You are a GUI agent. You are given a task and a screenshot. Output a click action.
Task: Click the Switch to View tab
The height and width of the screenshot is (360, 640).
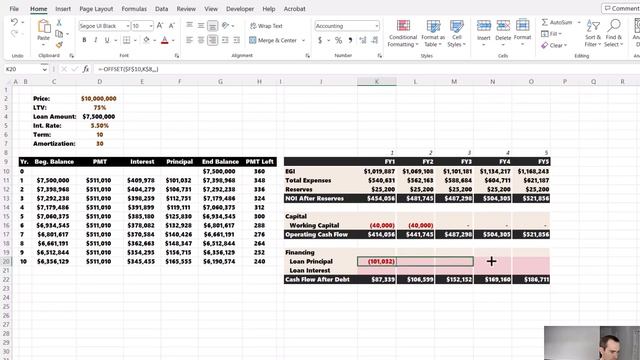pyautogui.click(x=211, y=9)
